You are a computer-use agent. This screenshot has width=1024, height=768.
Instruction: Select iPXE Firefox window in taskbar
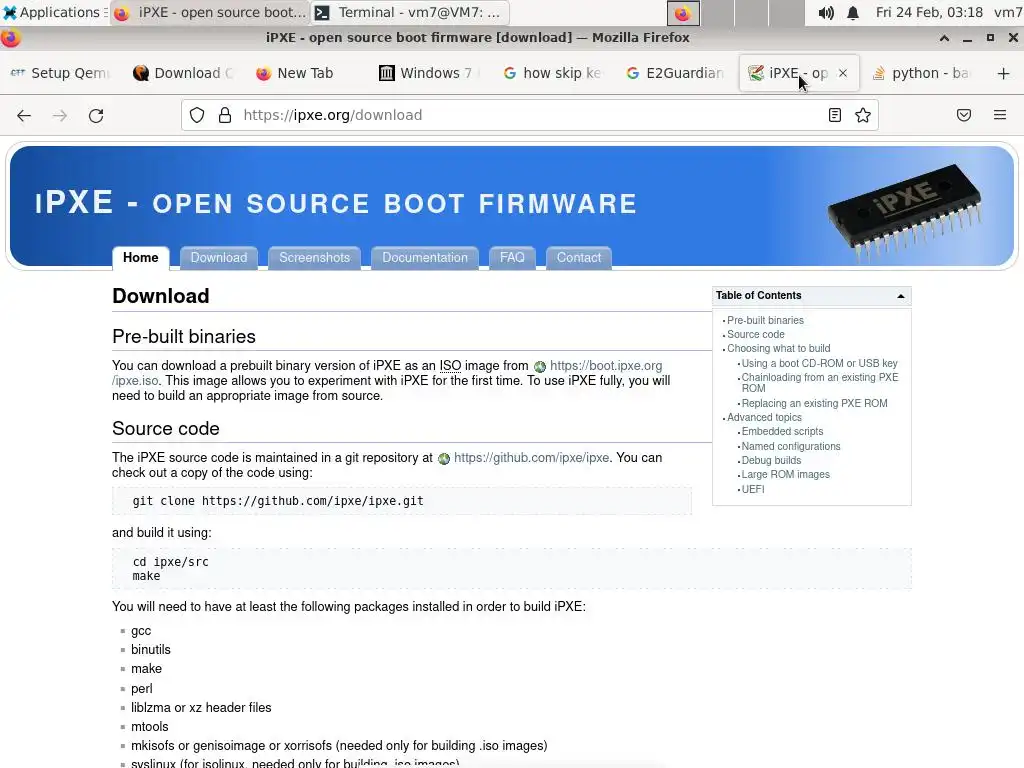(x=210, y=12)
